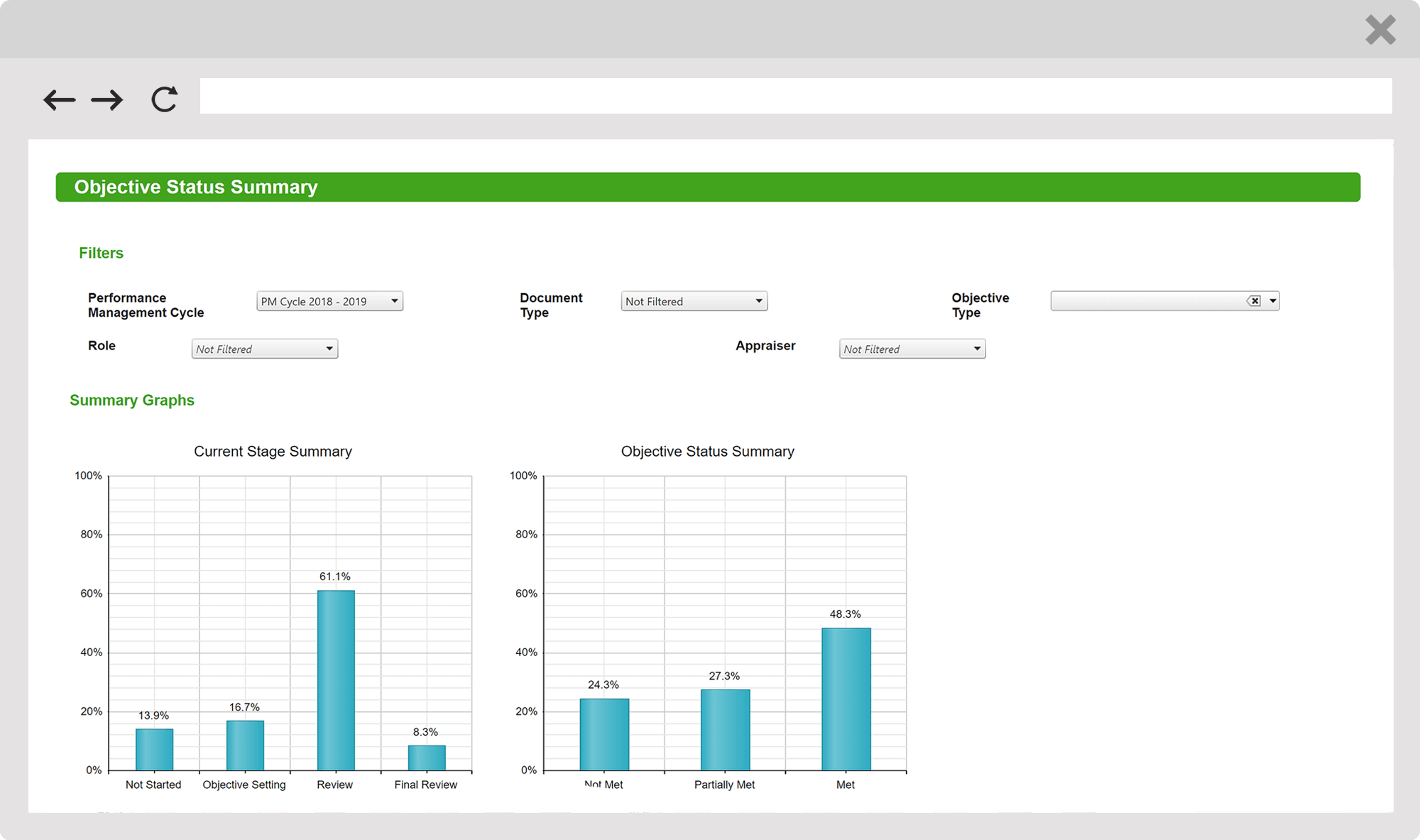Click the Met axis label
The height and width of the screenshot is (840, 1420).
point(845,785)
